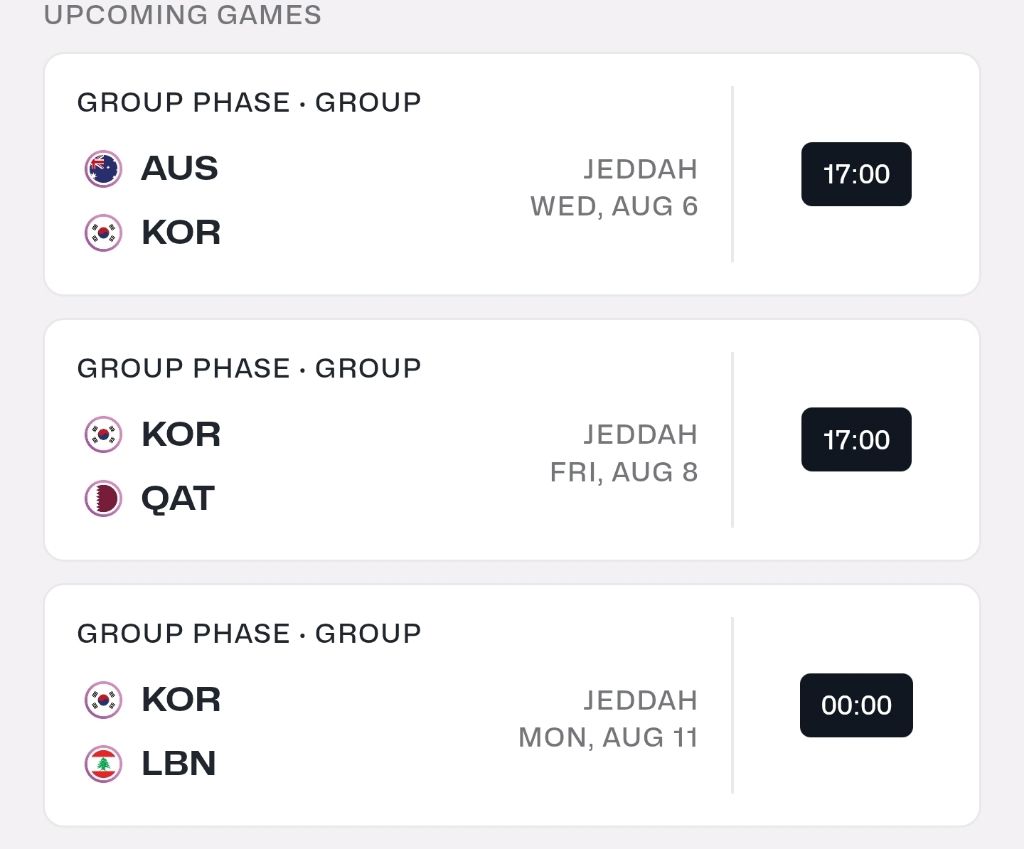Click the WED, AUG 6 date text
The width and height of the screenshot is (1024, 849).
(614, 207)
